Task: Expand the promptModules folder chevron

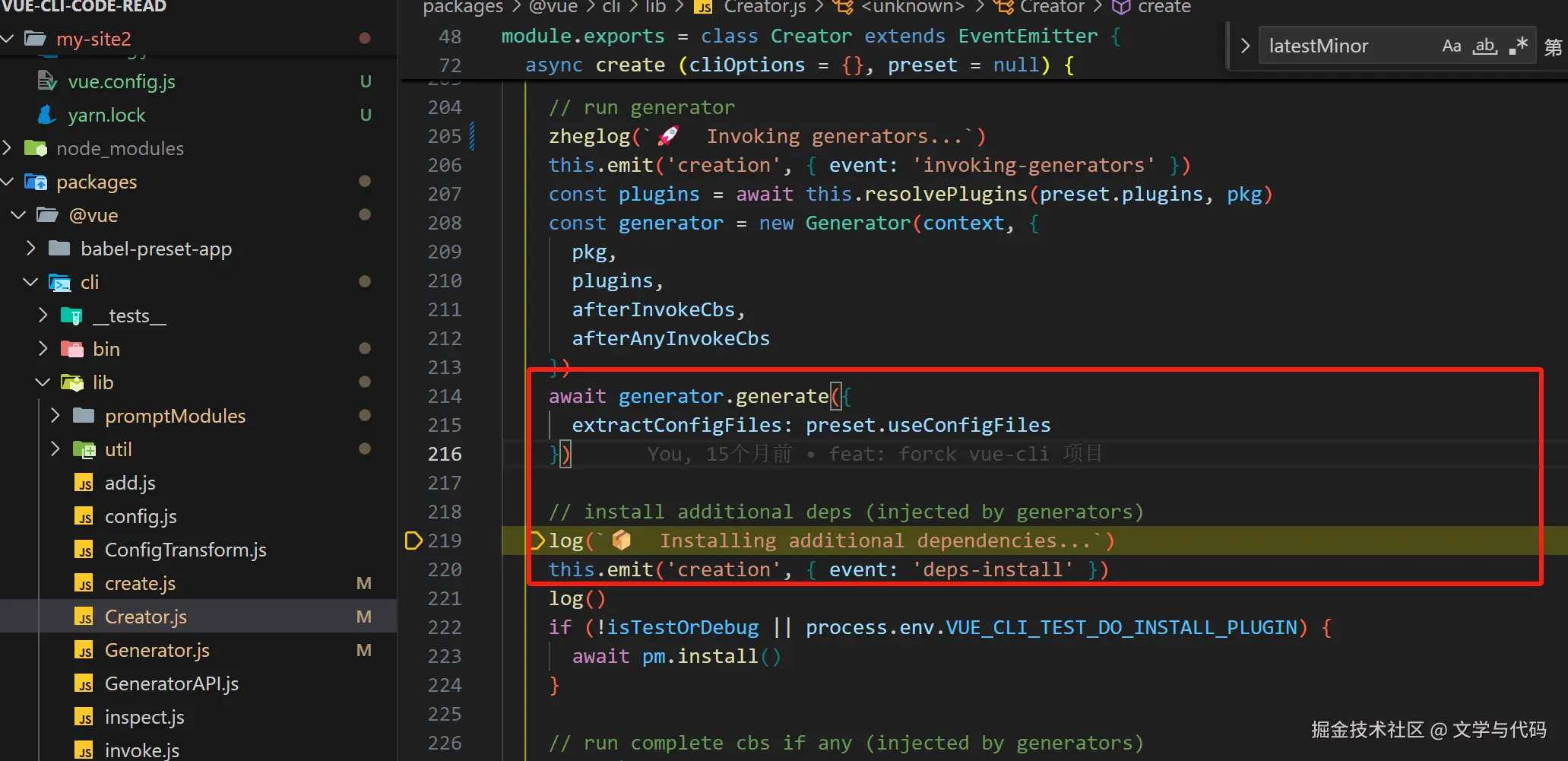Action: [x=55, y=415]
